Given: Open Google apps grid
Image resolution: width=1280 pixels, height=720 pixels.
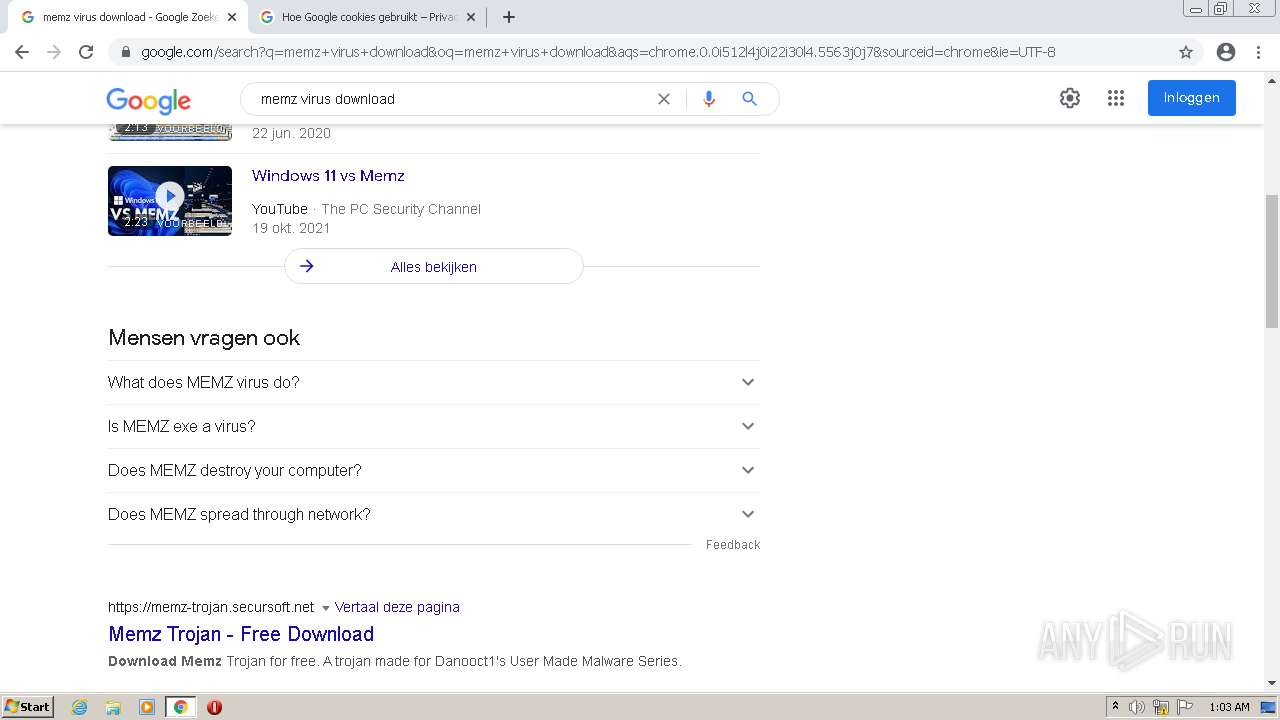Looking at the screenshot, I should coord(1116,98).
